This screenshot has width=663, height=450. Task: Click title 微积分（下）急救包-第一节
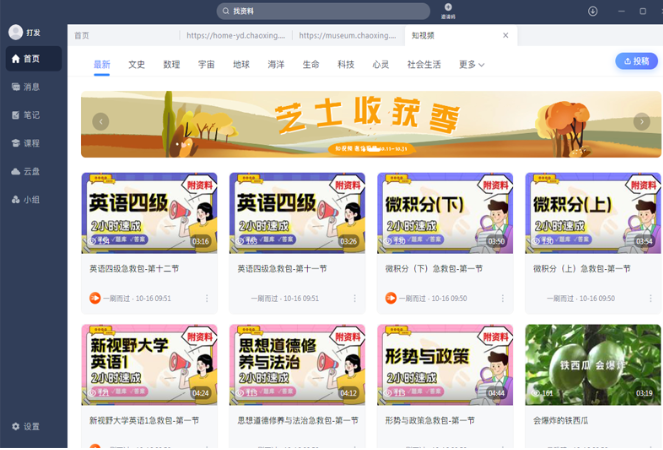click(x=434, y=269)
